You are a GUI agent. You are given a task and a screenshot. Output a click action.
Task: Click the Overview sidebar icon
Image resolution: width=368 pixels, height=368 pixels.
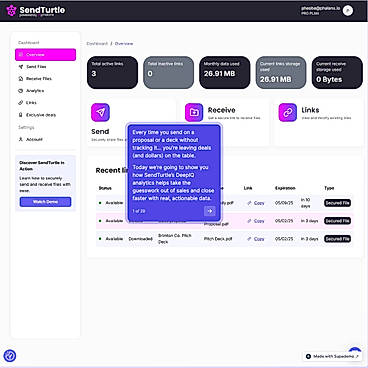click(21, 55)
